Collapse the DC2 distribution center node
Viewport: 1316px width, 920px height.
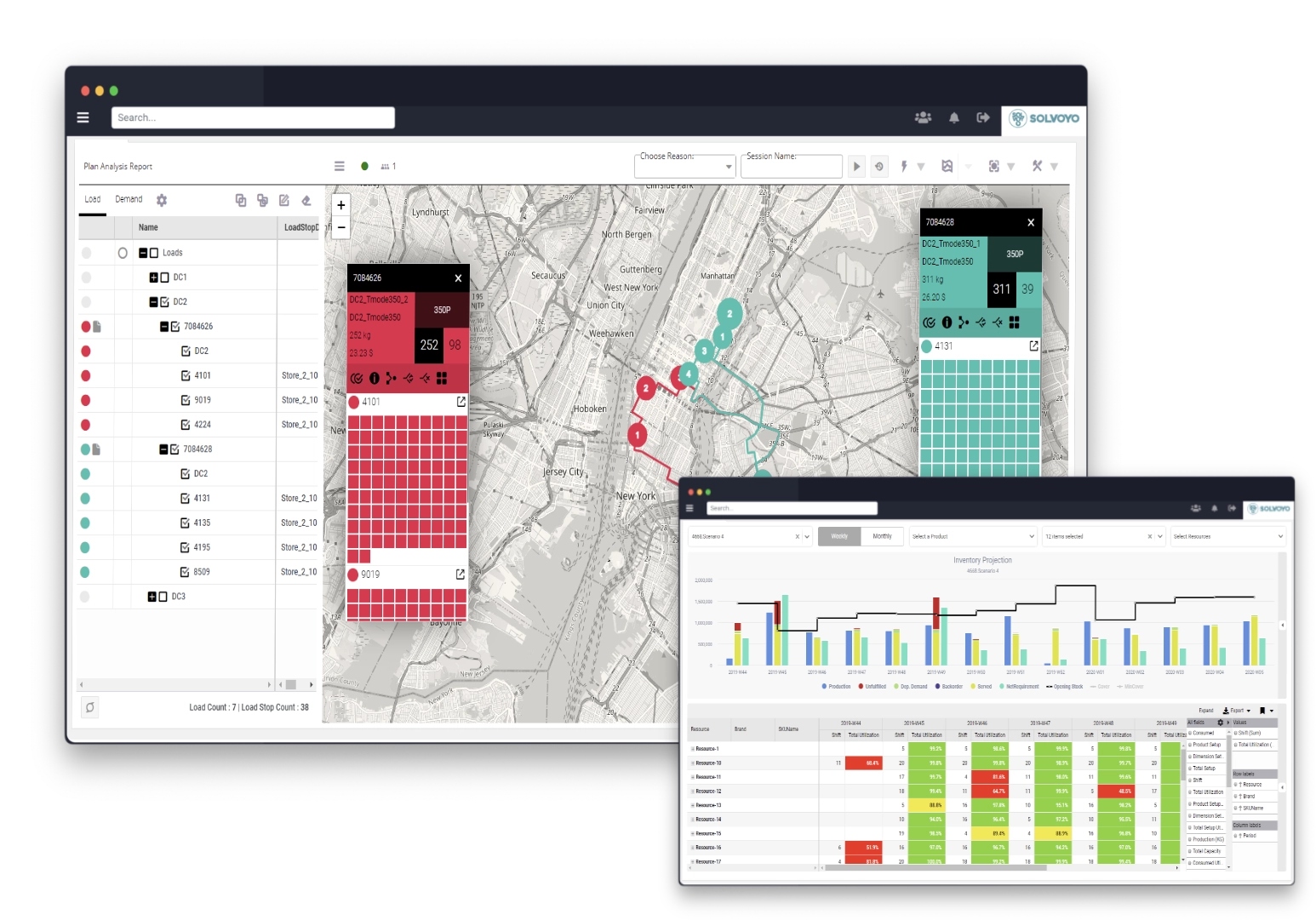(154, 302)
